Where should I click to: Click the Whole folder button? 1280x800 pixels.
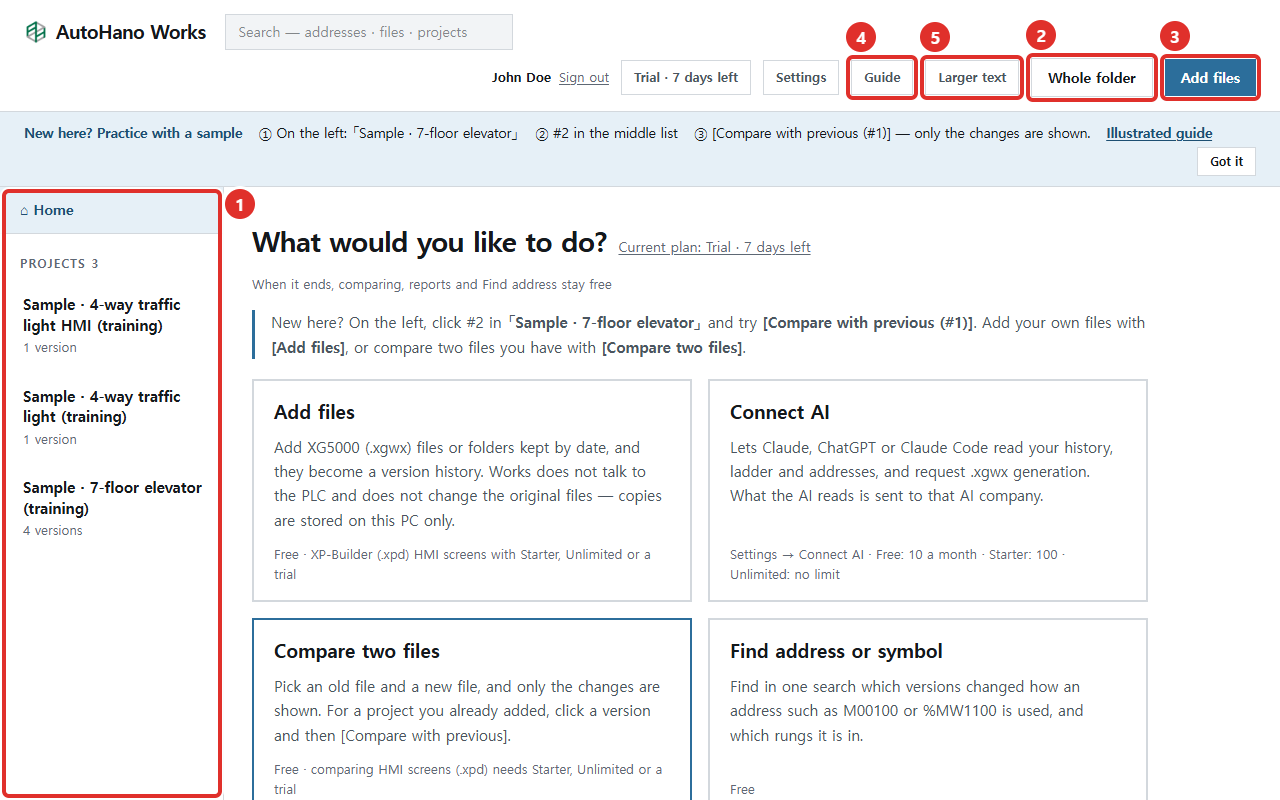(x=1092, y=78)
